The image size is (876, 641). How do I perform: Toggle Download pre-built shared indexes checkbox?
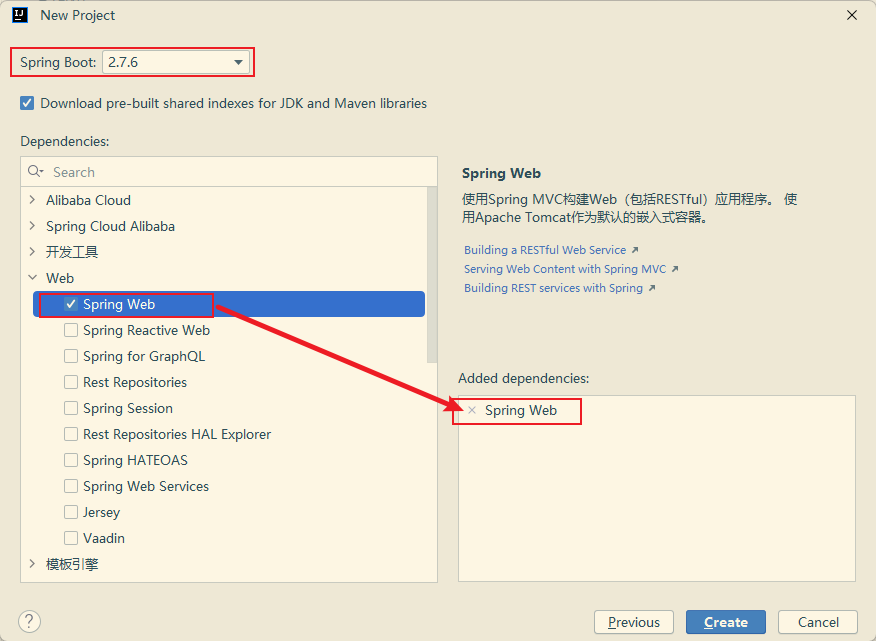point(27,103)
